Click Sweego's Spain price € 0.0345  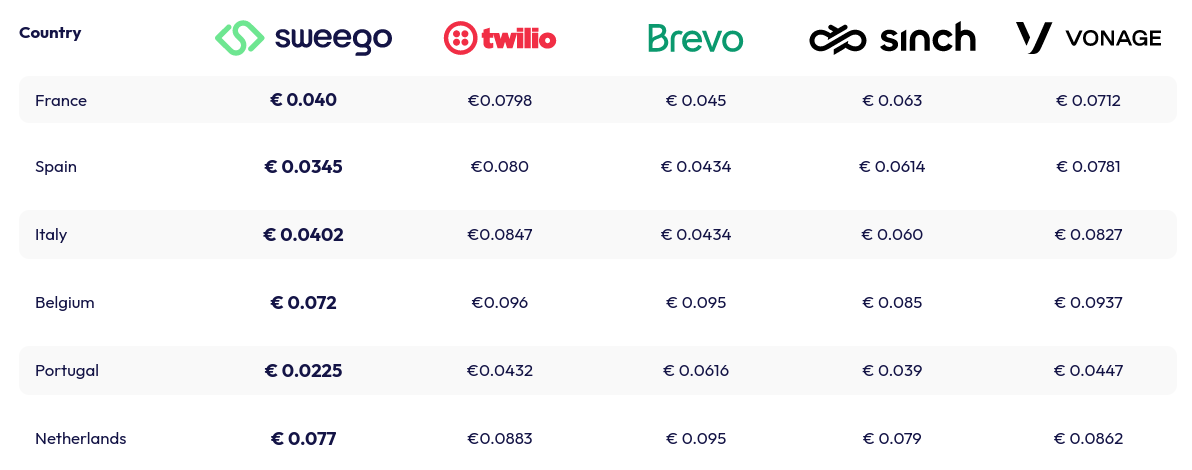(303, 167)
